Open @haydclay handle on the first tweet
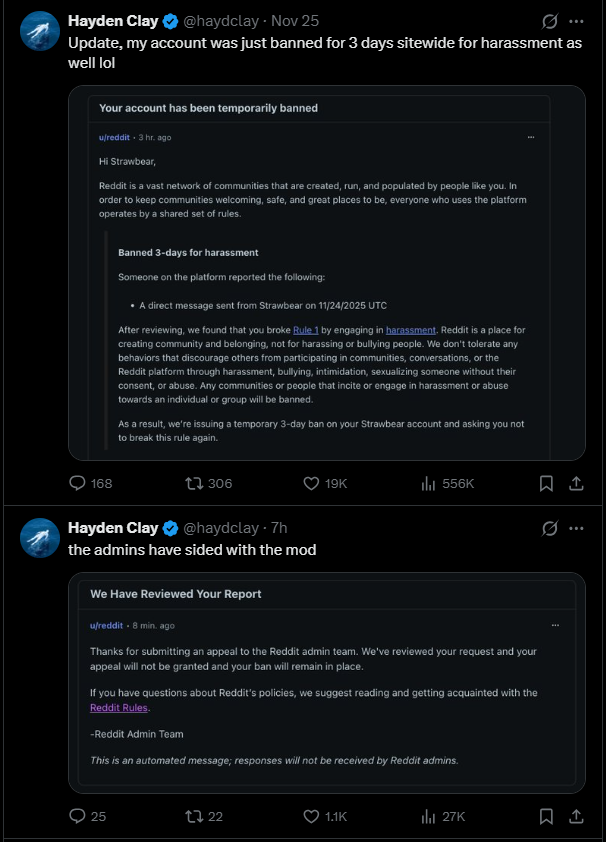Image resolution: width=606 pixels, height=842 pixels. 221,21
